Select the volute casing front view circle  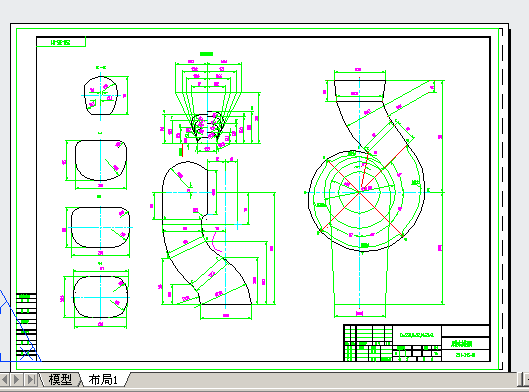[366, 201]
